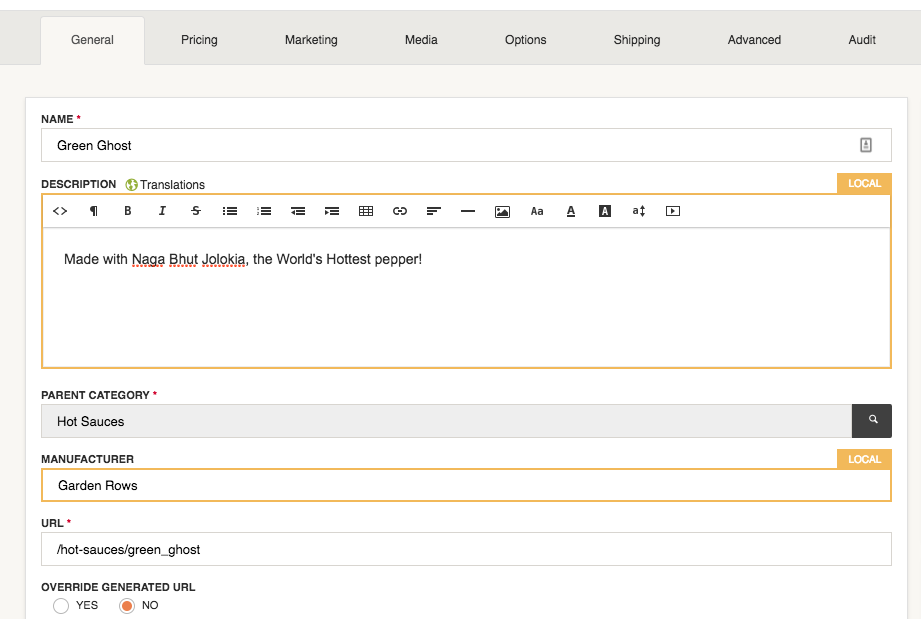
Task: Insert a video into the description
Action: coord(673,211)
